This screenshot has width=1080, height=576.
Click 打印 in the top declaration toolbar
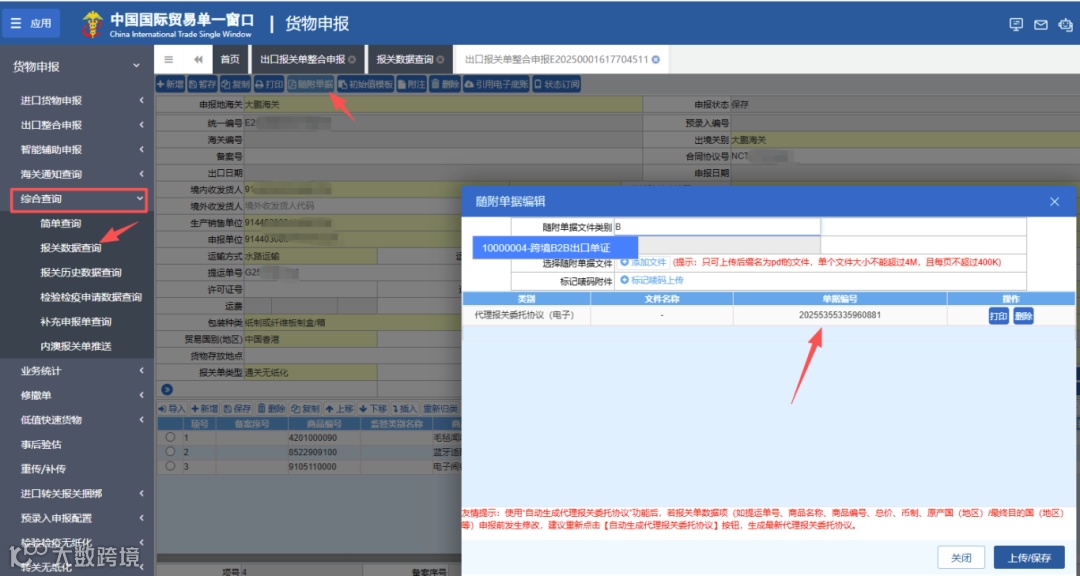(269, 85)
